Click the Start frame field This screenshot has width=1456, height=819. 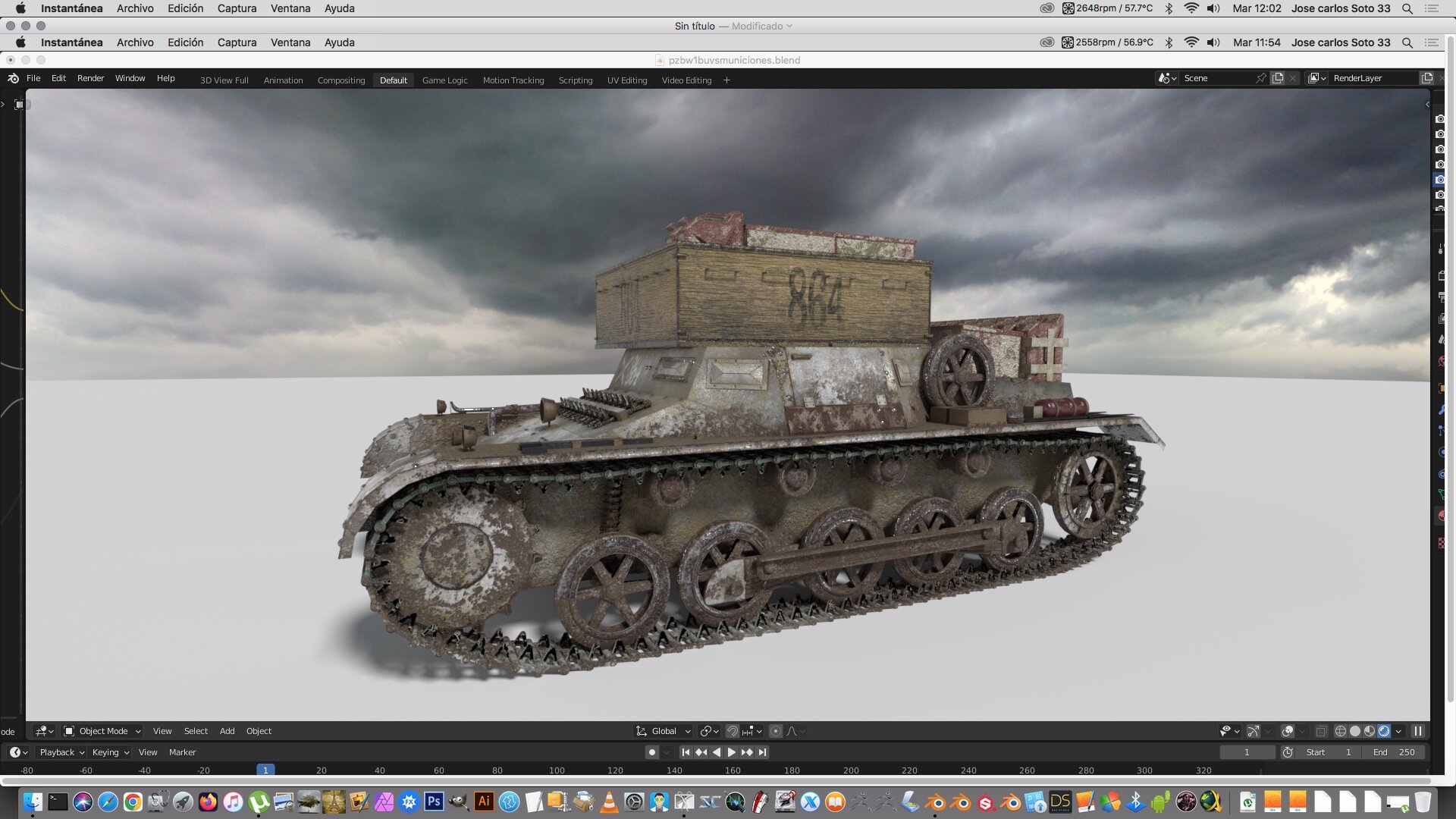coord(1329,752)
